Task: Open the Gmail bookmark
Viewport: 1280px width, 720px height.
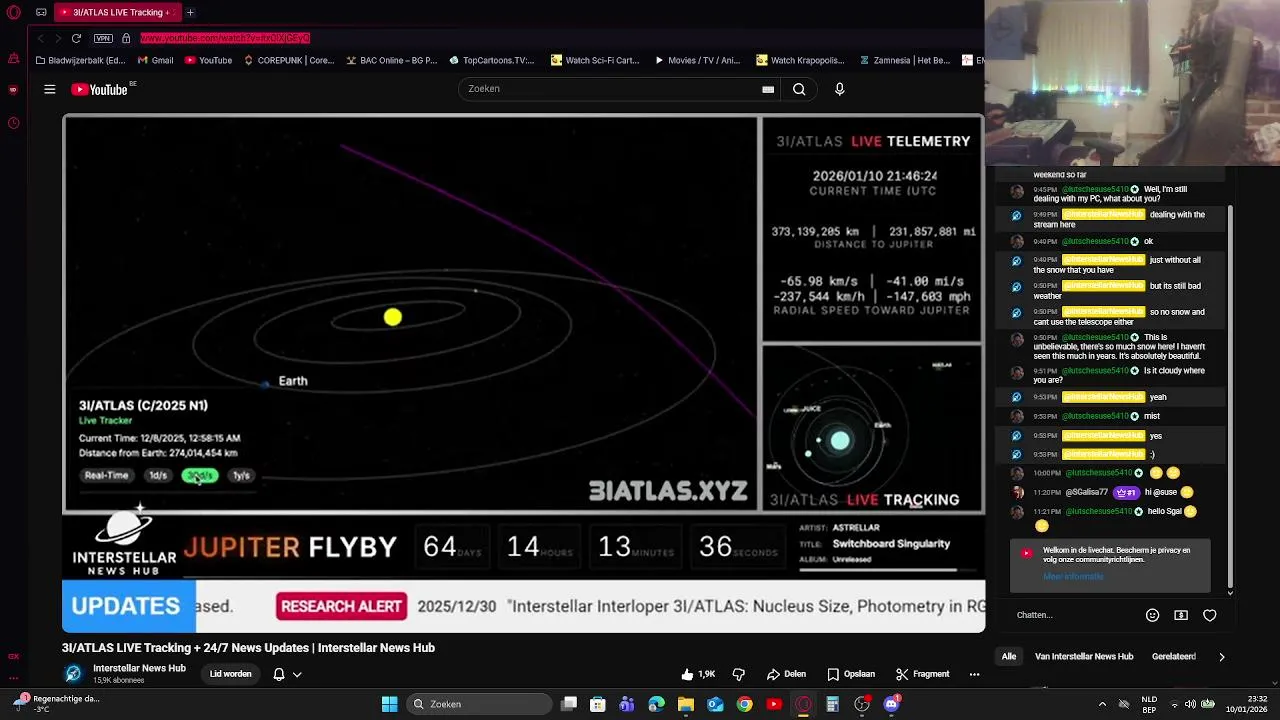Action: pos(154,60)
